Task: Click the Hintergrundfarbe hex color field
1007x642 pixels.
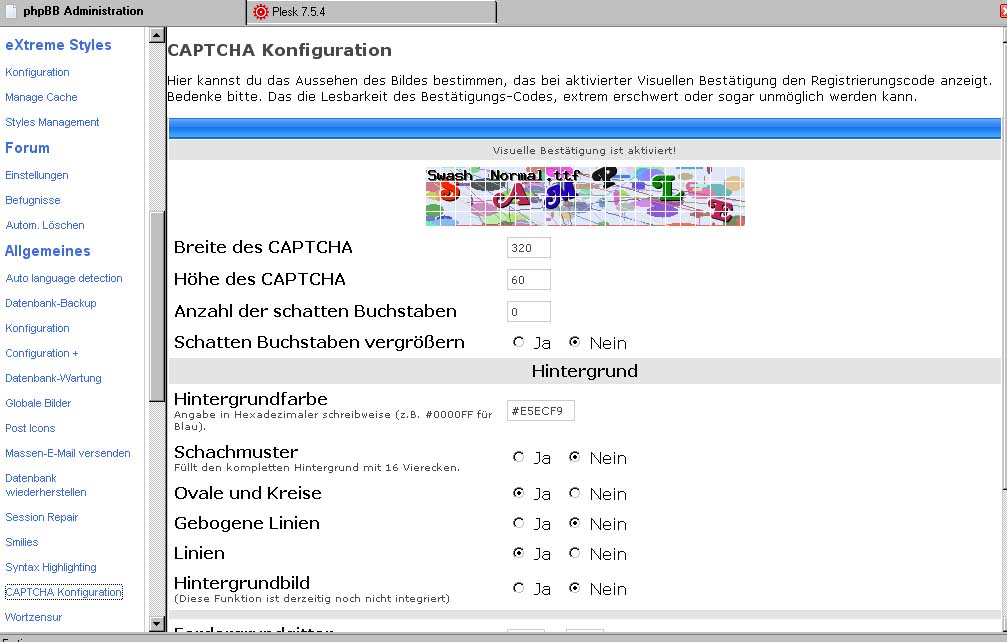Action: coord(540,411)
